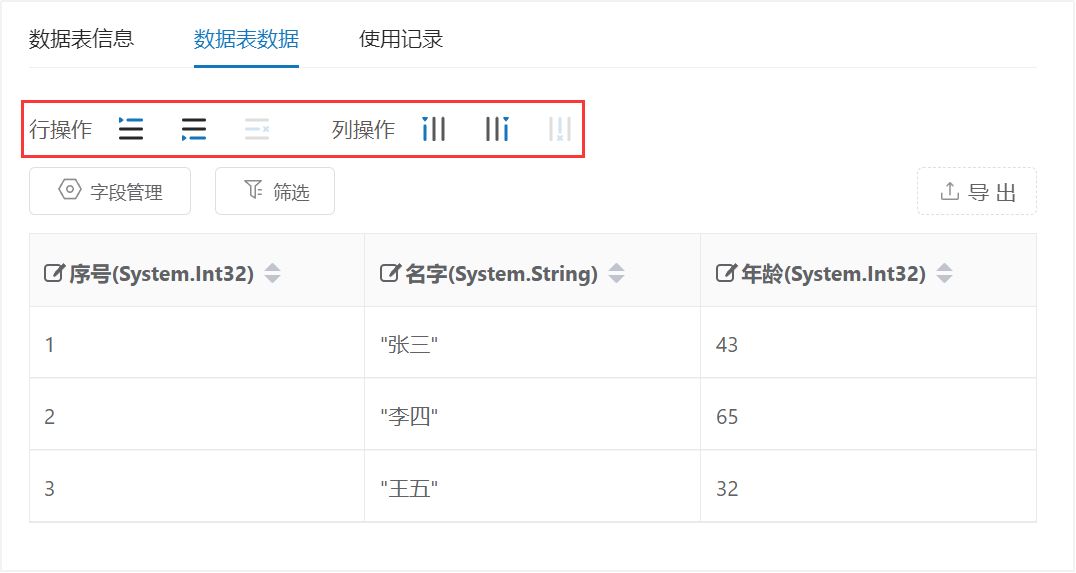This screenshot has width=1076, height=573.
Task: Click the greyed-out delete row icon
Action: 257,129
